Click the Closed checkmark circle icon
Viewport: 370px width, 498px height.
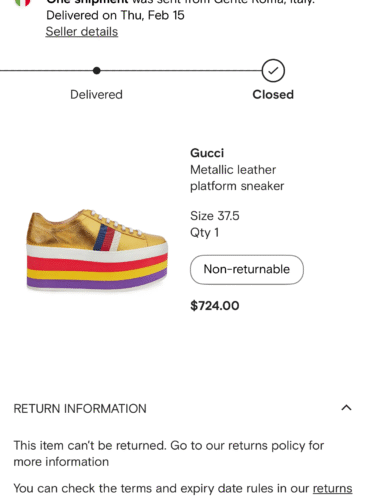click(273, 71)
